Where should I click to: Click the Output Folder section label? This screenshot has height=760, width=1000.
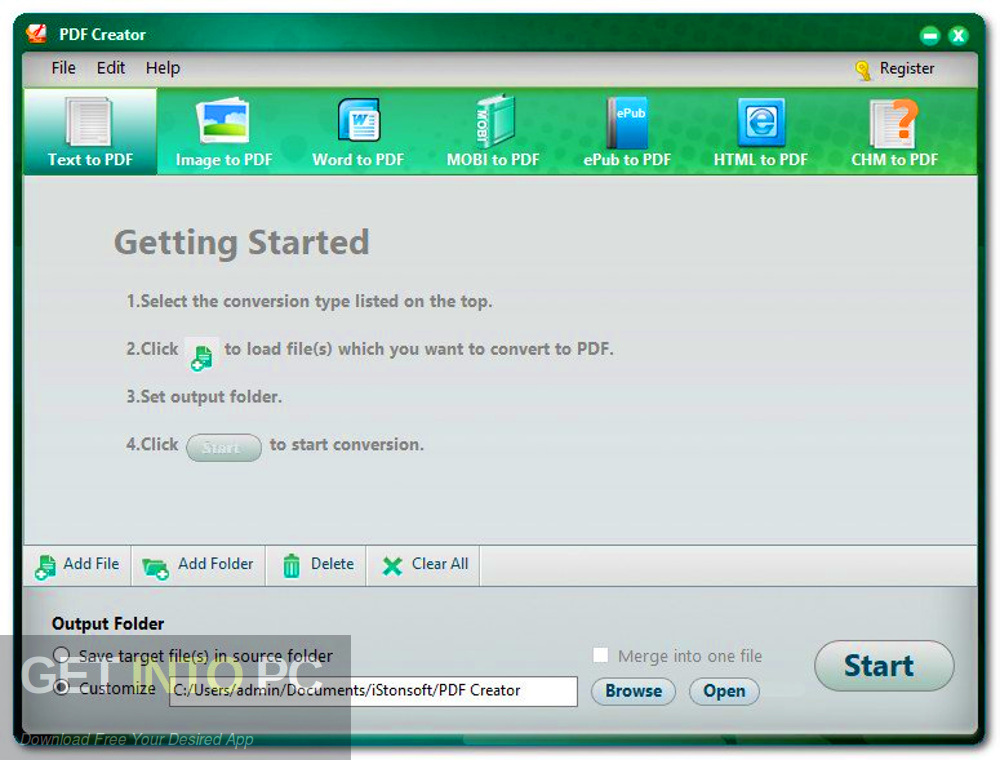tap(108, 623)
